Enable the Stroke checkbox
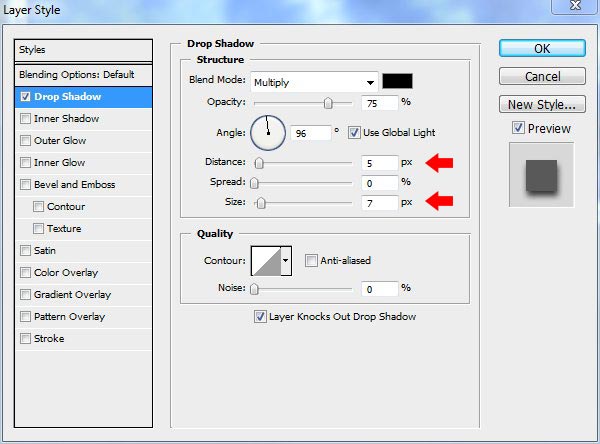Viewport: 600px width, 444px height. click(25, 339)
